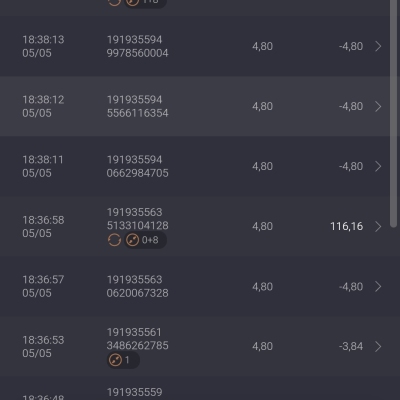Expand the 18:38:13 transaction details chevron

tap(378, 46)
